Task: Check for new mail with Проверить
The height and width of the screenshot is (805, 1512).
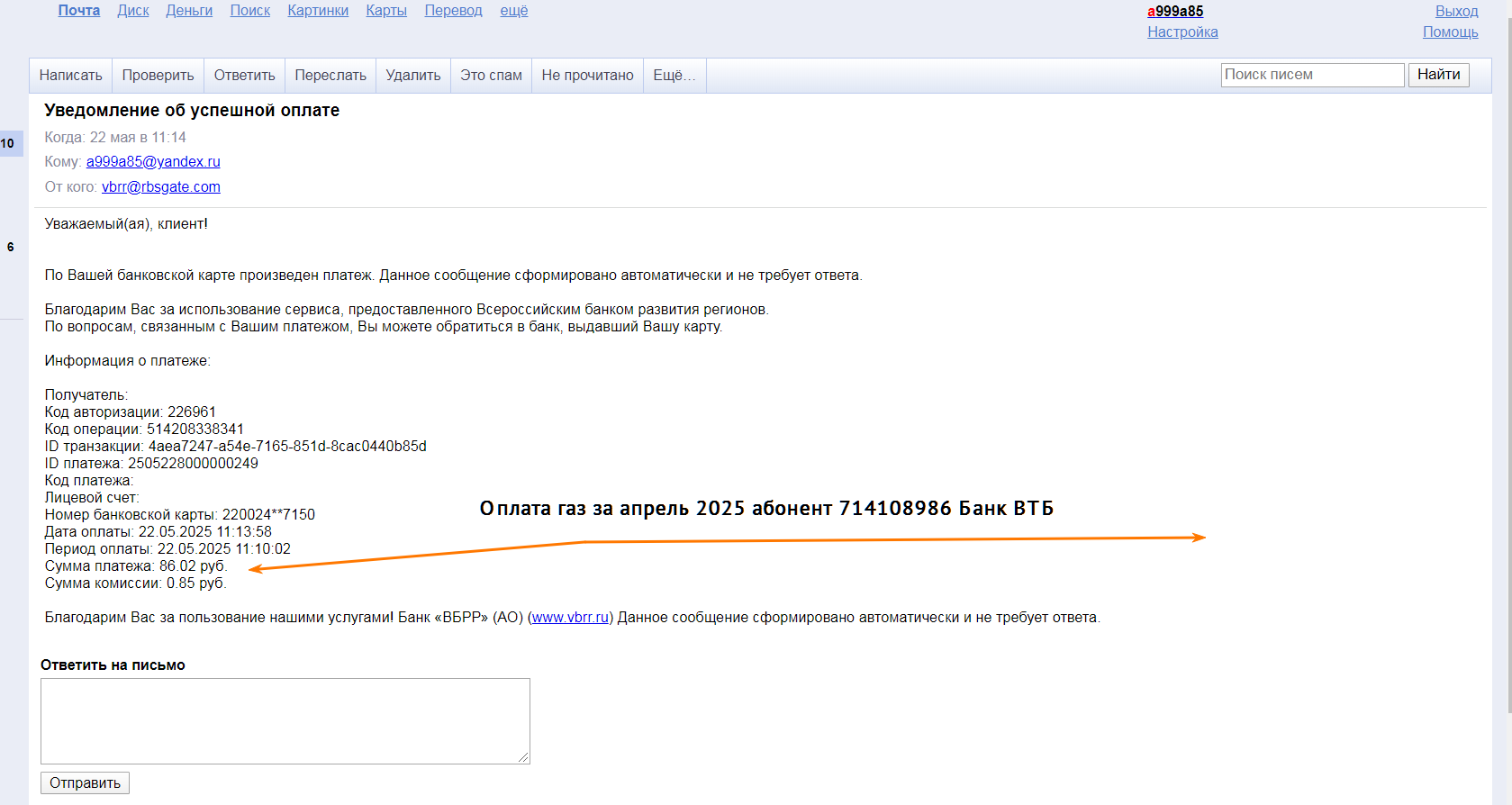Action: click(x=158, y=76)
